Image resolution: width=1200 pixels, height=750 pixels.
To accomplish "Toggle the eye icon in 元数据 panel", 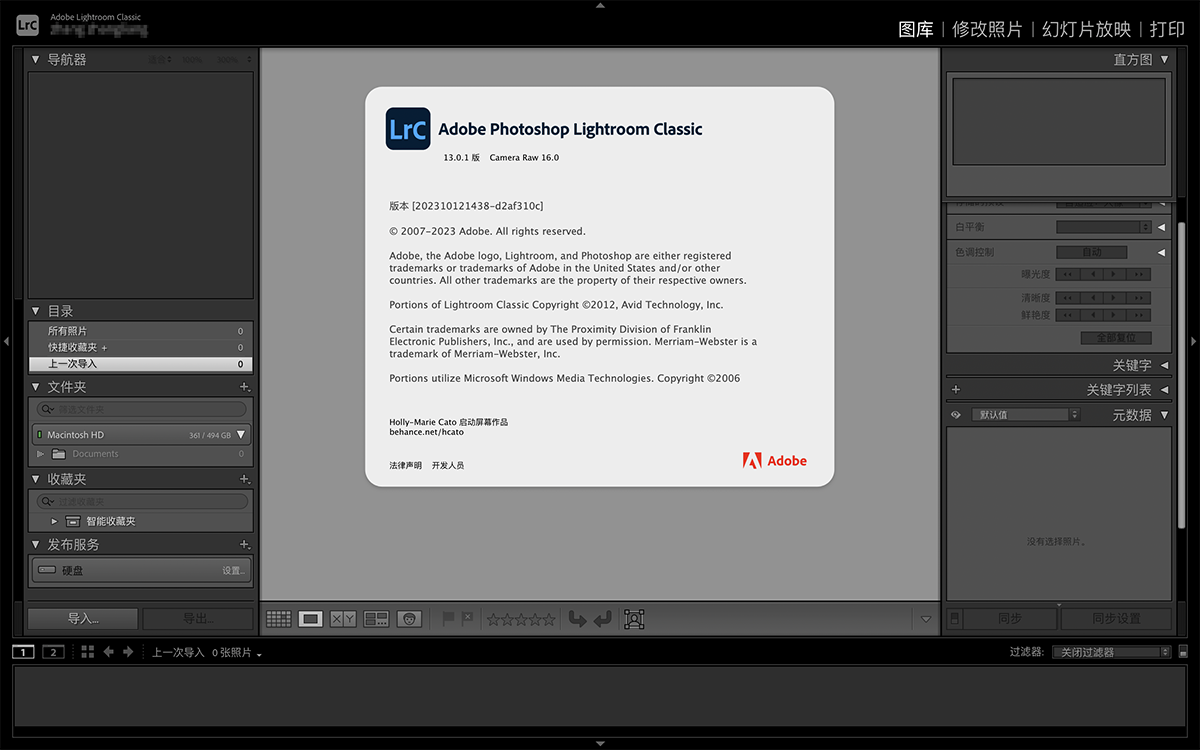I will (x=955, y=414).
